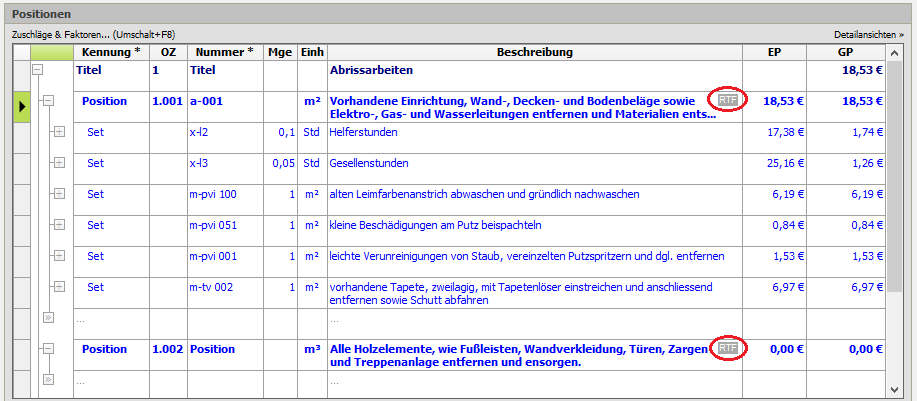The image size is (917, 401).
Task: Select the m-tv 002 number cell
Action: click(x=225, y=293)
